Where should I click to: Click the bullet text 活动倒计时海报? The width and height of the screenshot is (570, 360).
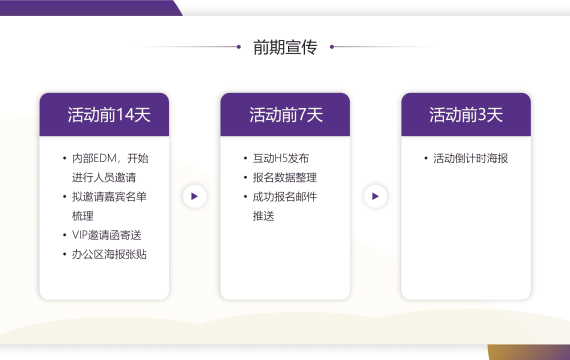pos(470,158)
